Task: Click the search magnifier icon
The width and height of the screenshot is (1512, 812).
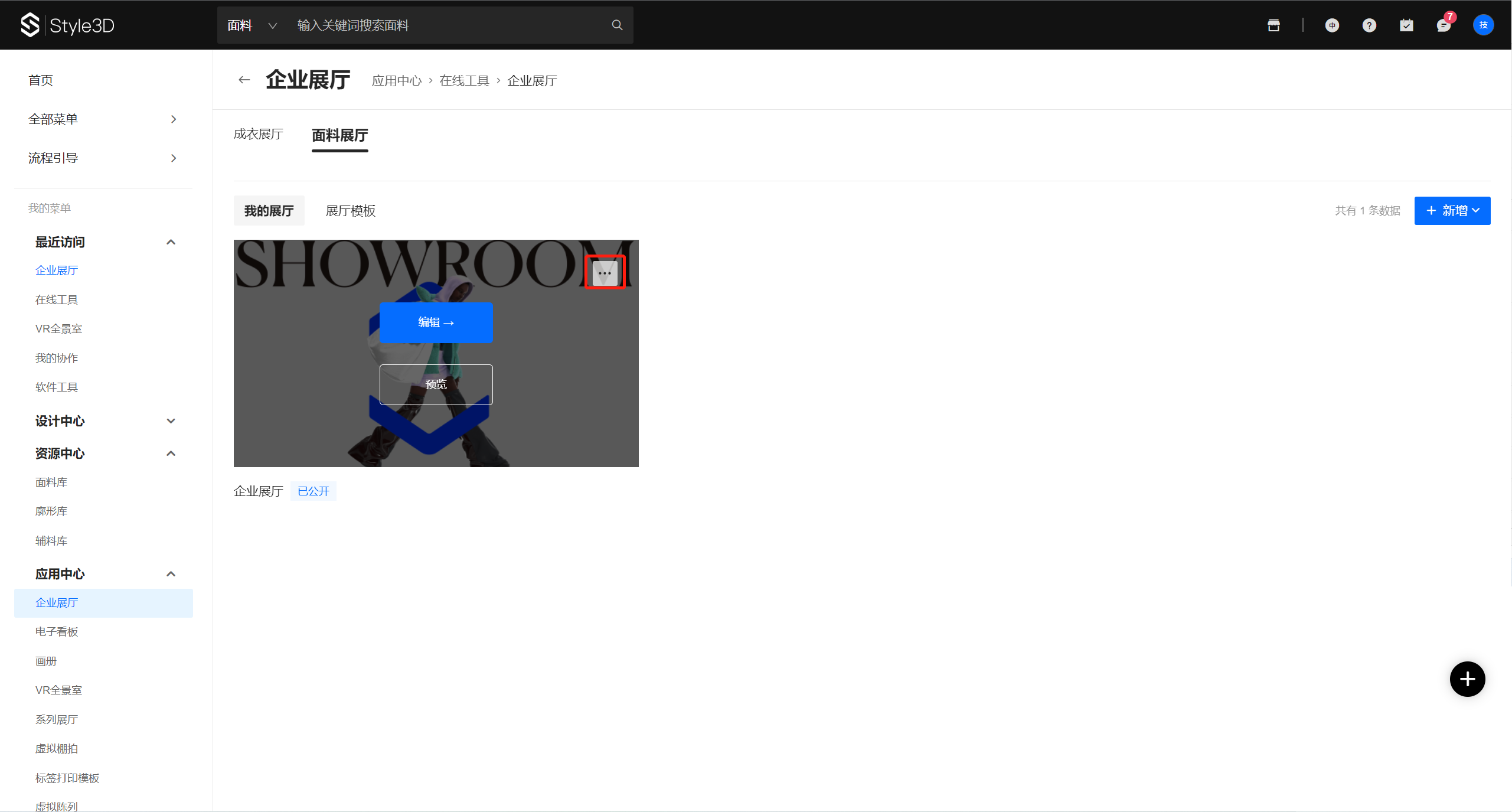Action: (617, 25)
